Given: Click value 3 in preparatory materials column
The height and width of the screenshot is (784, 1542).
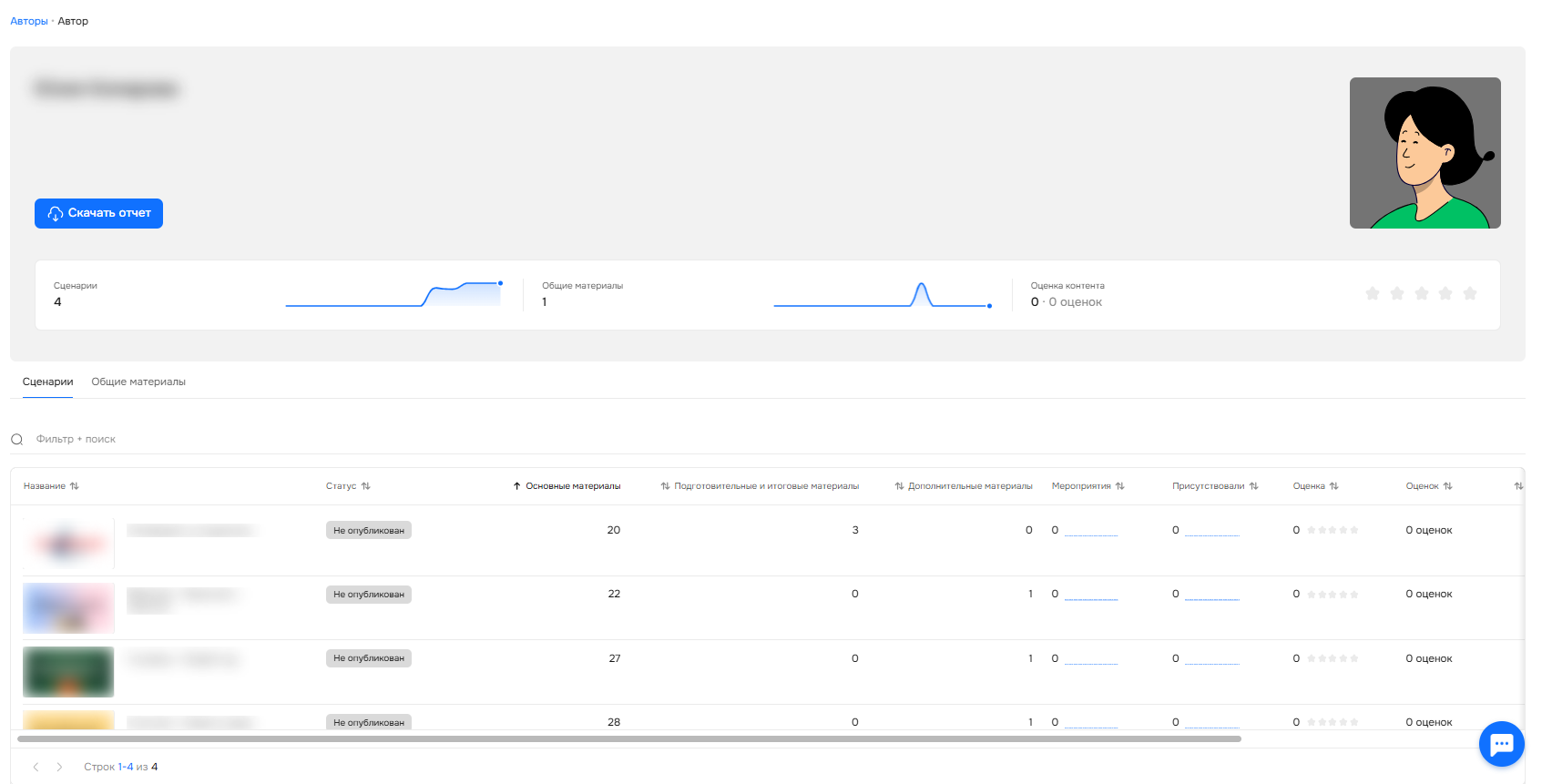Looking at the screenshot, I should pyautogui.click(x=855, y=530).
